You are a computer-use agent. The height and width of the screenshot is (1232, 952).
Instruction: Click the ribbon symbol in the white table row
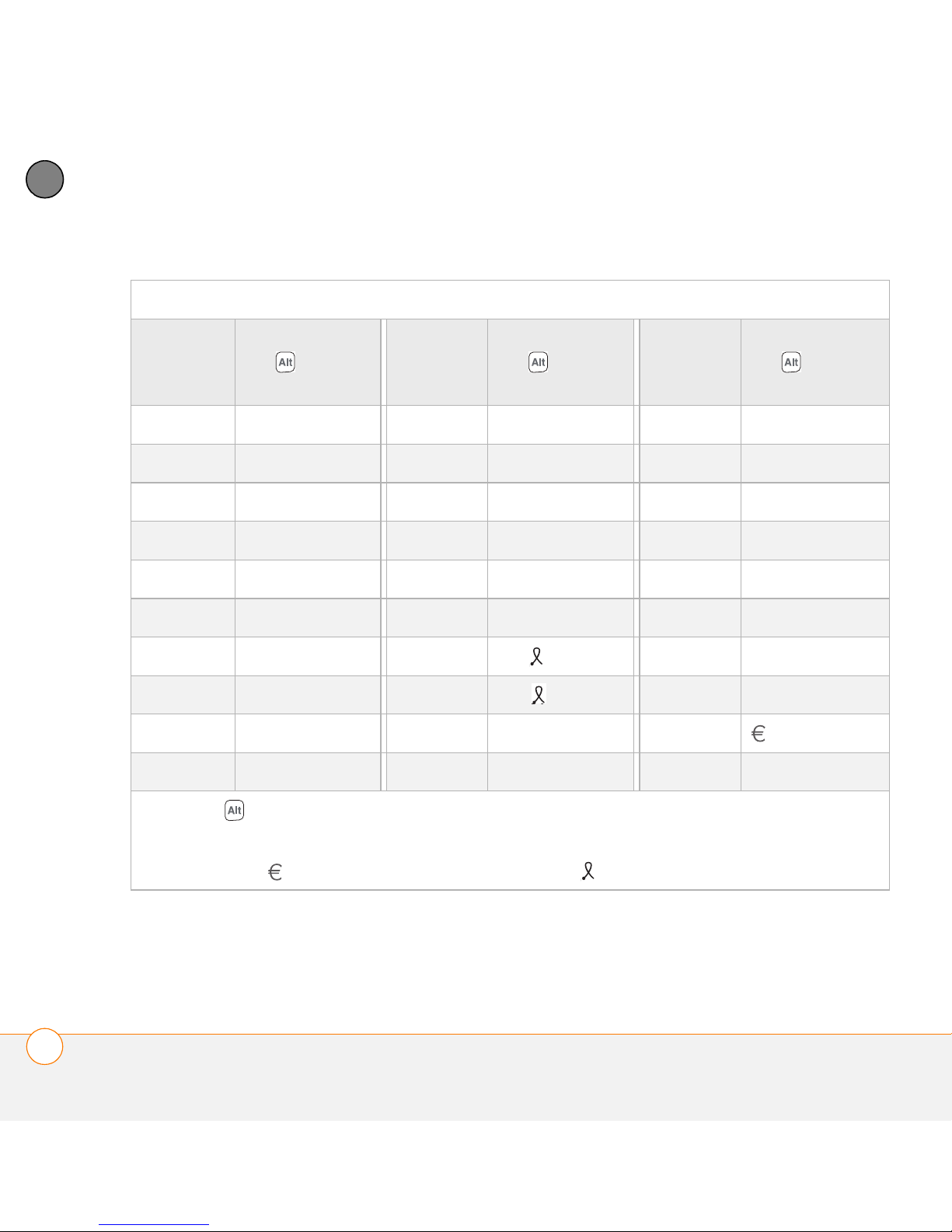coord(536,657)
